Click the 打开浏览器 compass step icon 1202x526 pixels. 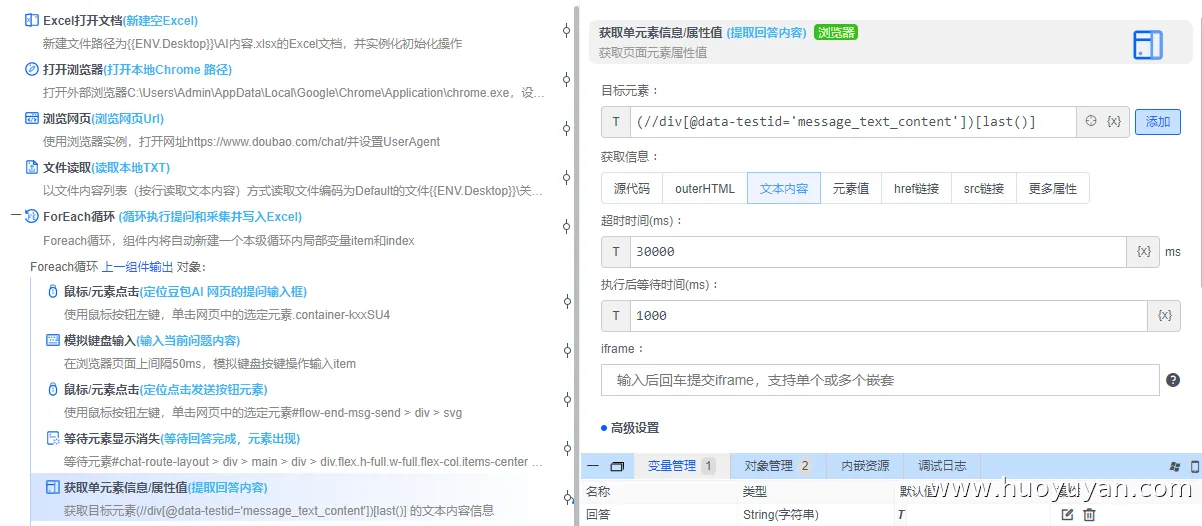[x=32, y=69]
